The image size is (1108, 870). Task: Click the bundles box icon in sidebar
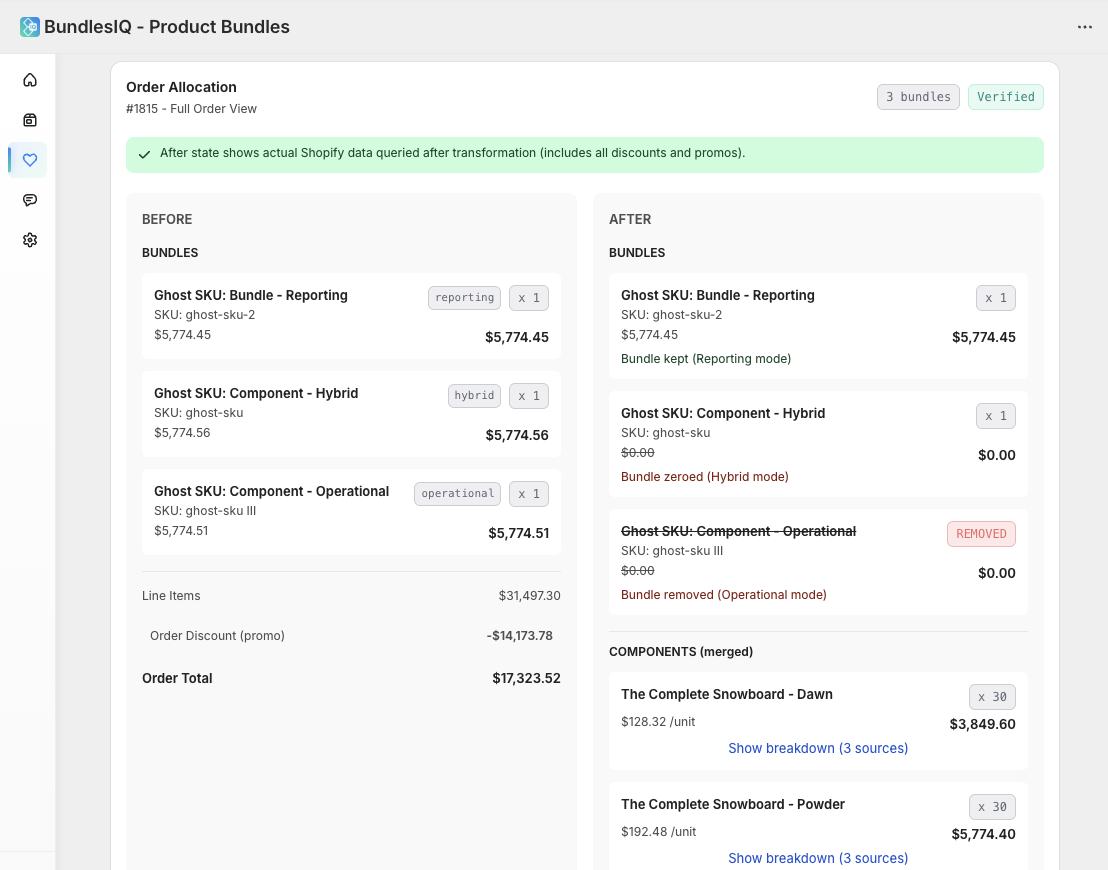[x=30, y=120]
